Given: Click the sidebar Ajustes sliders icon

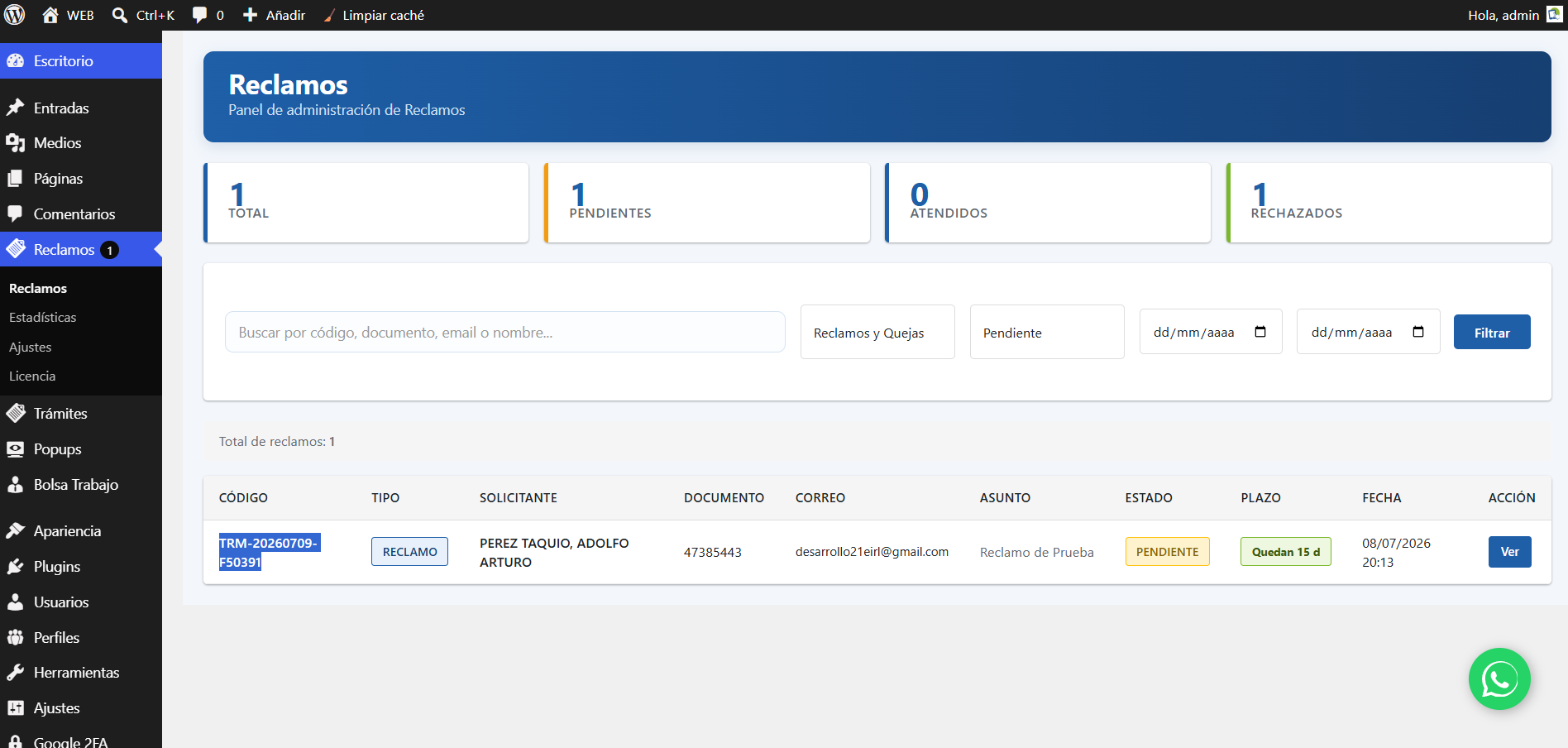Looking at the screenshot, I should point(16,707).
